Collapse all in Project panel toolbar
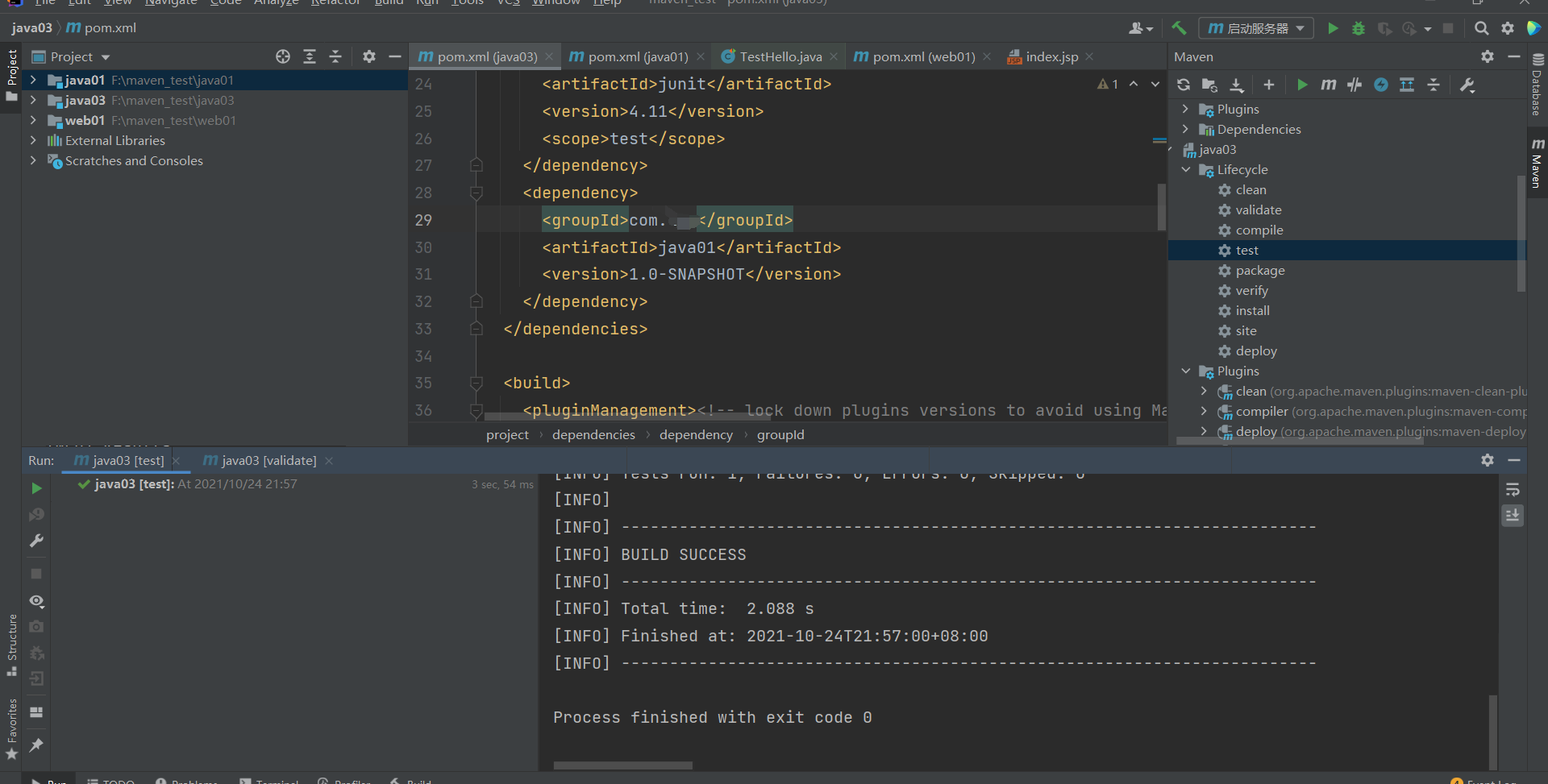The width and height of the screenshot is (1548, 784). (x=335, y=56)
